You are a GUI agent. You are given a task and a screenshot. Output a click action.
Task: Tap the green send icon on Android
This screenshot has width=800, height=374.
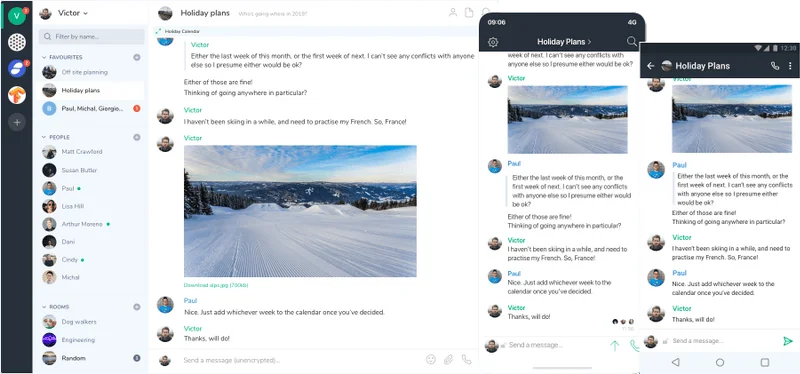pos(788,341)
